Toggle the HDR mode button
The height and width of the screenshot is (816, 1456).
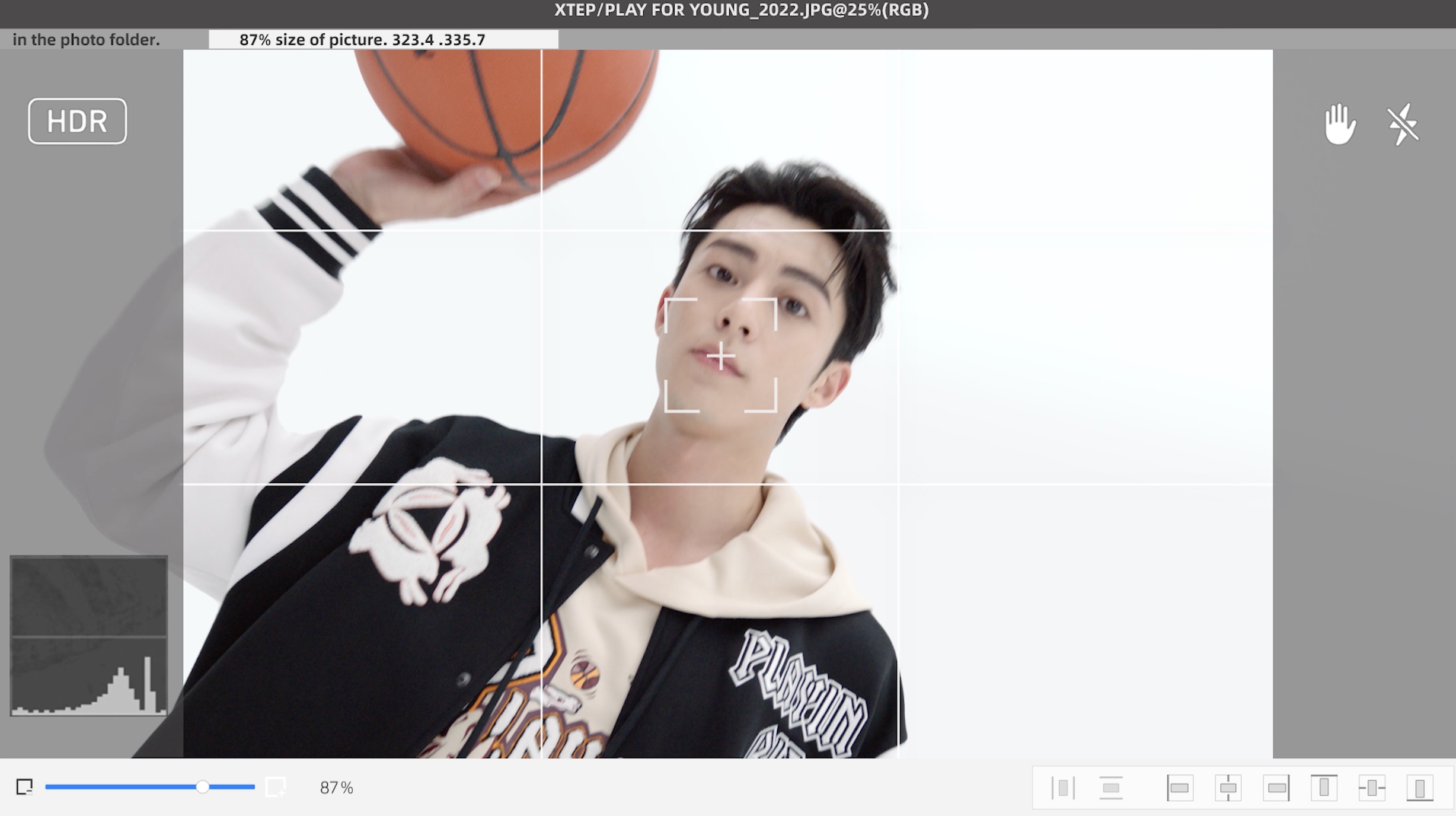coord(77,121)
